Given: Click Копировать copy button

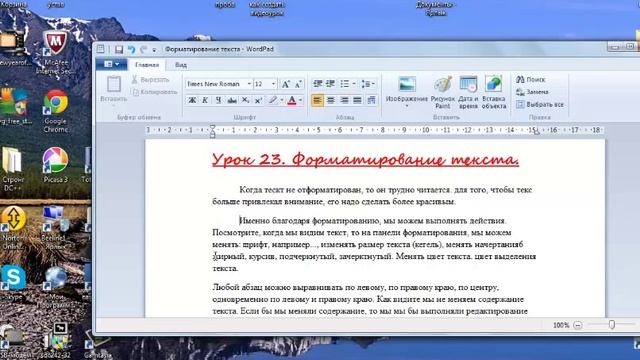Looking at the screenshot, I should pos(155,92).
